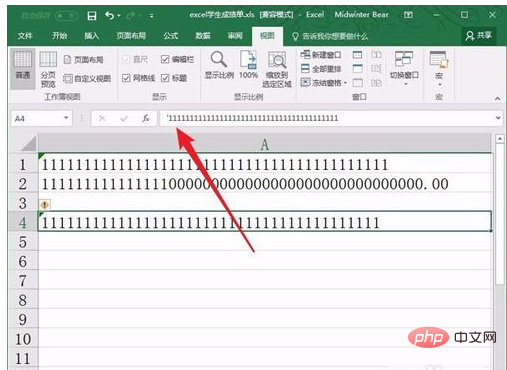This screenshot has height=370, width=507.
Task: Click New Window (新建窗口)
Action: coord(321,54)
